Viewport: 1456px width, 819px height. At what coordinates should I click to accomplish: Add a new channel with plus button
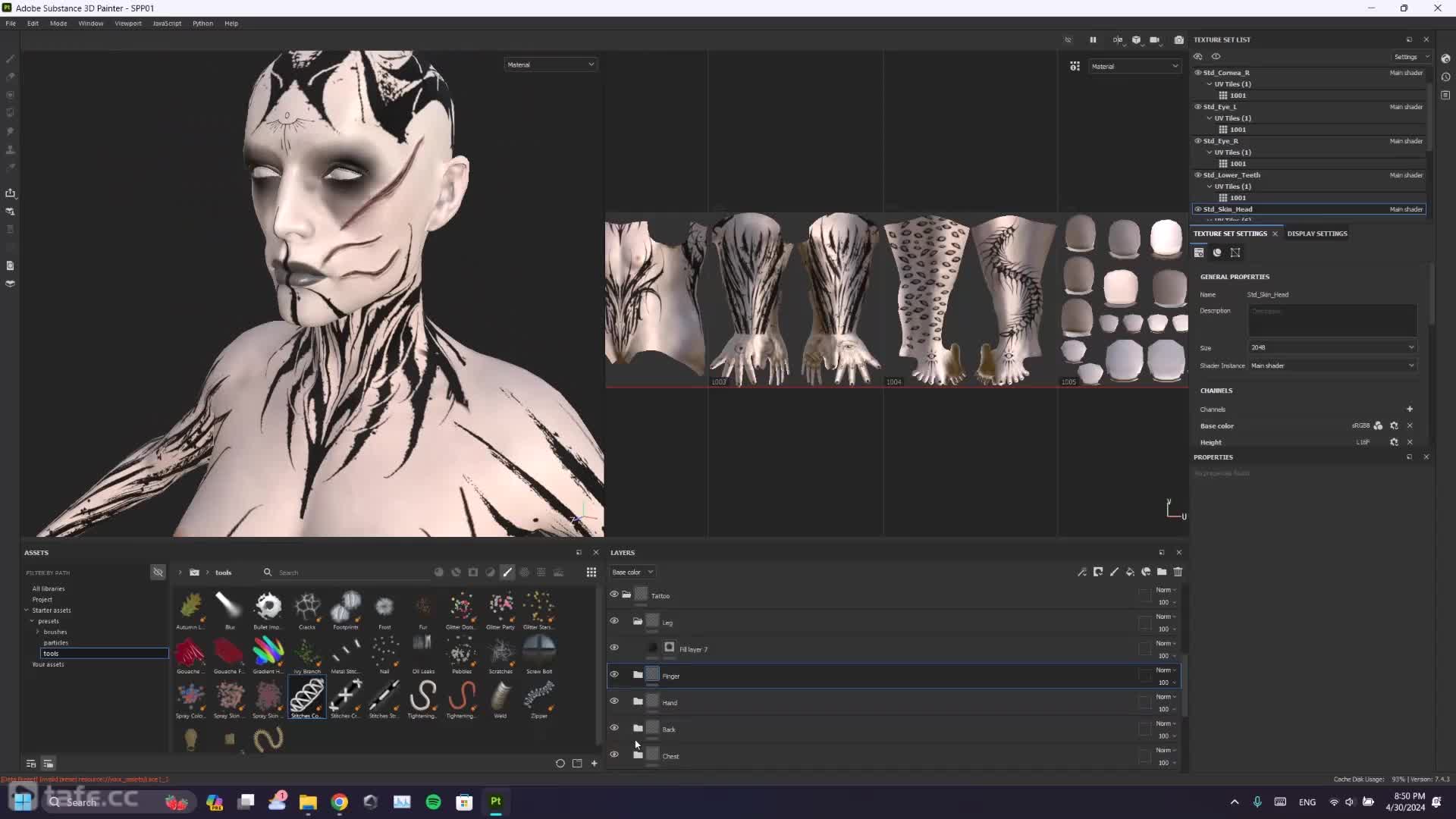(1410, 409)
